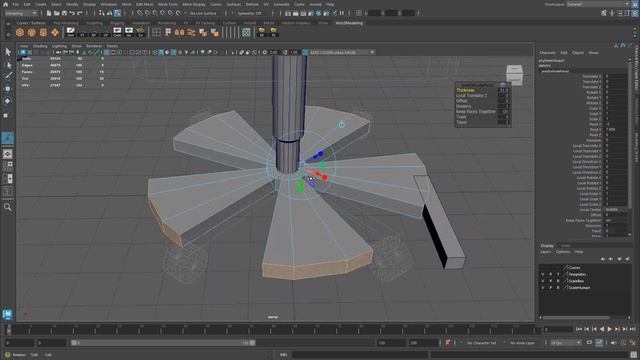Image resolution: width=640 pixels, height=360 pixels.
Task: Toggle visibility V of ScaleHuman layer
Action: point(543,288)
